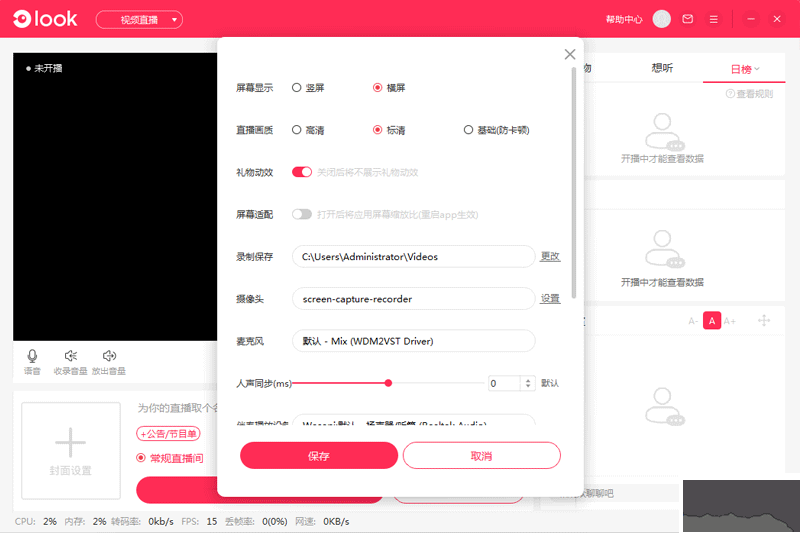Choose 高清 stream quality
Image resolution: width=800 pixels, height=533 pixels.
308,130
